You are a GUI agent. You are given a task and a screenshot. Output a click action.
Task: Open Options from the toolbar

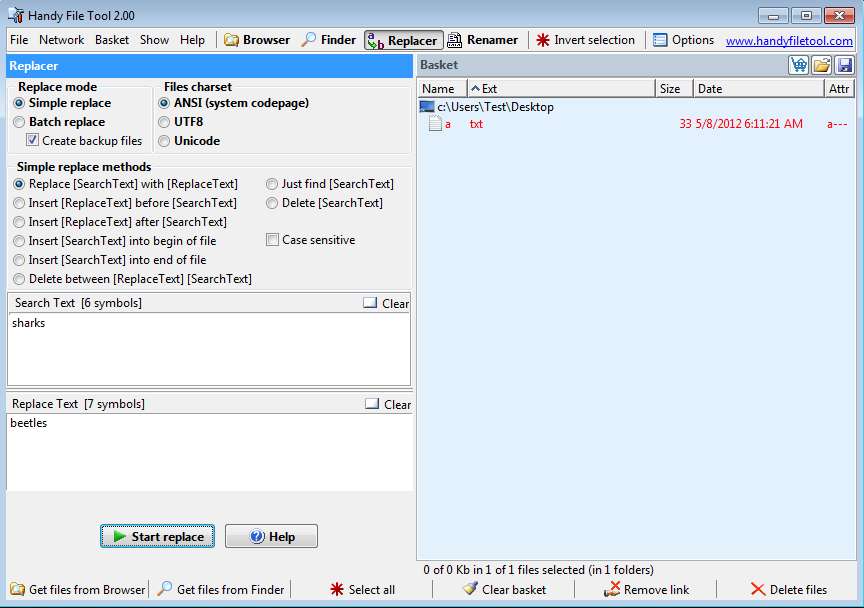(683, 40)
